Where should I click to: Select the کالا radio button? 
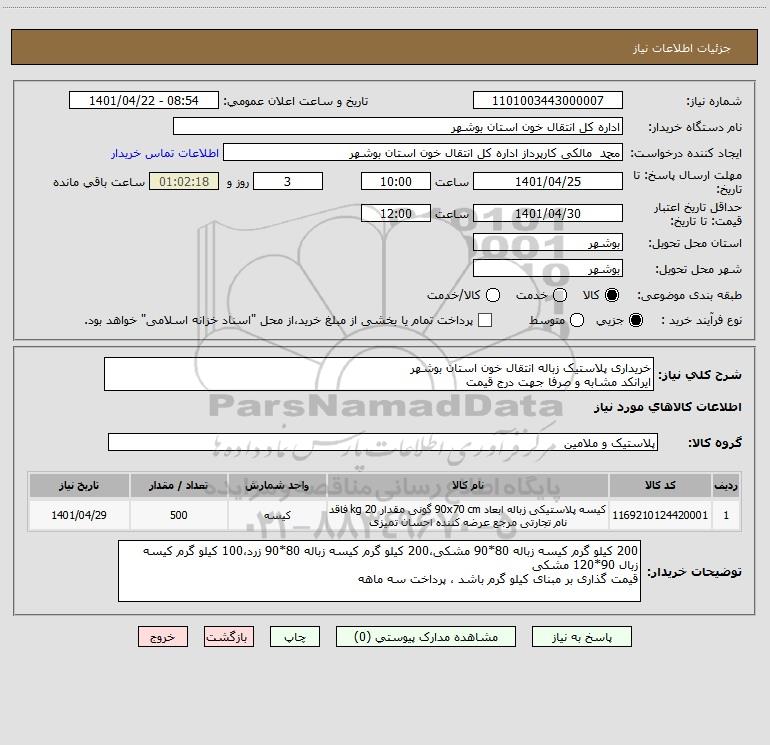[x=612, y=295]
